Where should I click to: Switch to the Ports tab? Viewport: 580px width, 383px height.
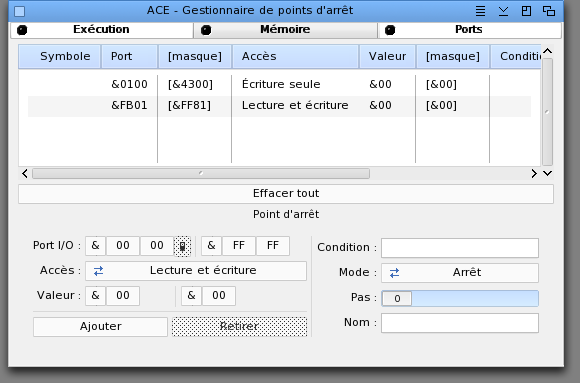[469, 30]
